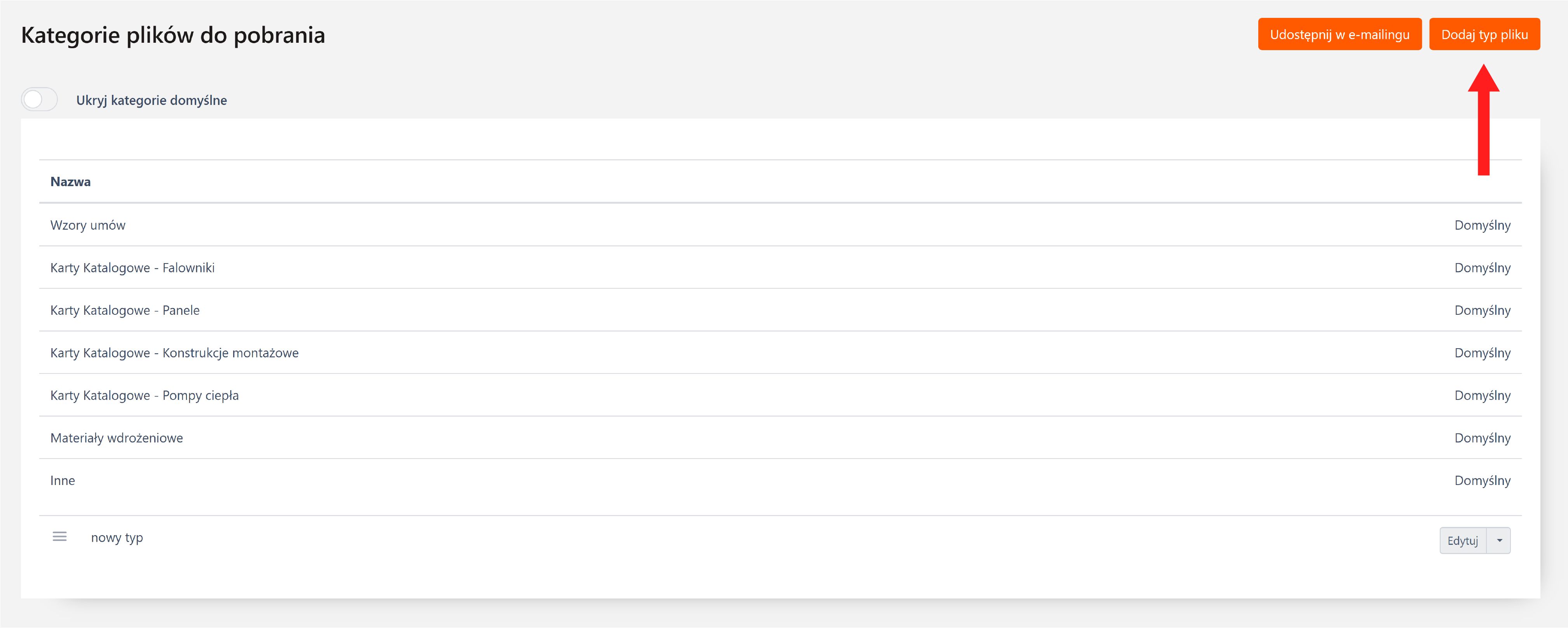This screenshot has width=1568, height=628.
Task: Select the "nowy typ" category name
Action: point(117,537)
